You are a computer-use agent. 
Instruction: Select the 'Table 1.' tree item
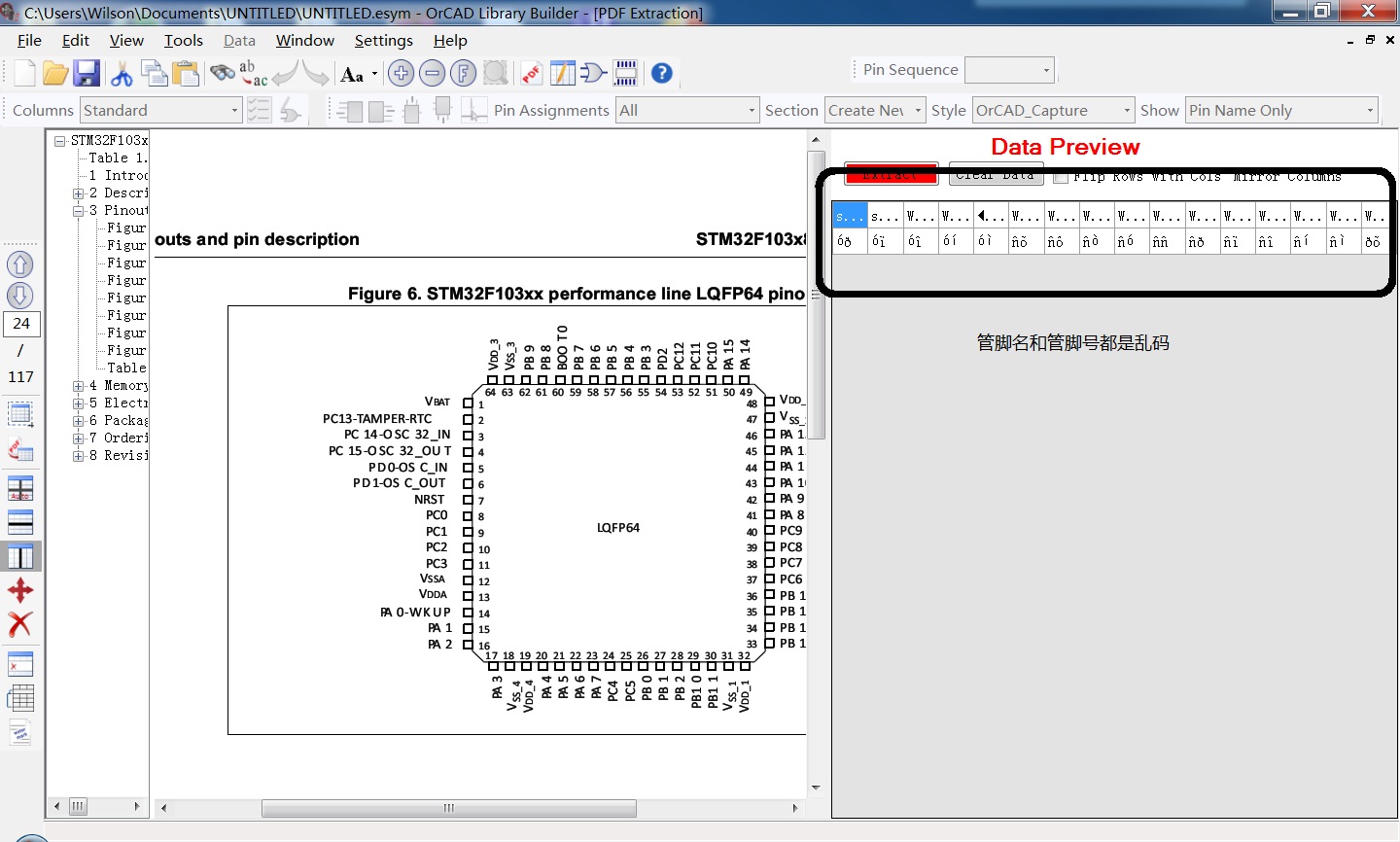pos(118,158)
